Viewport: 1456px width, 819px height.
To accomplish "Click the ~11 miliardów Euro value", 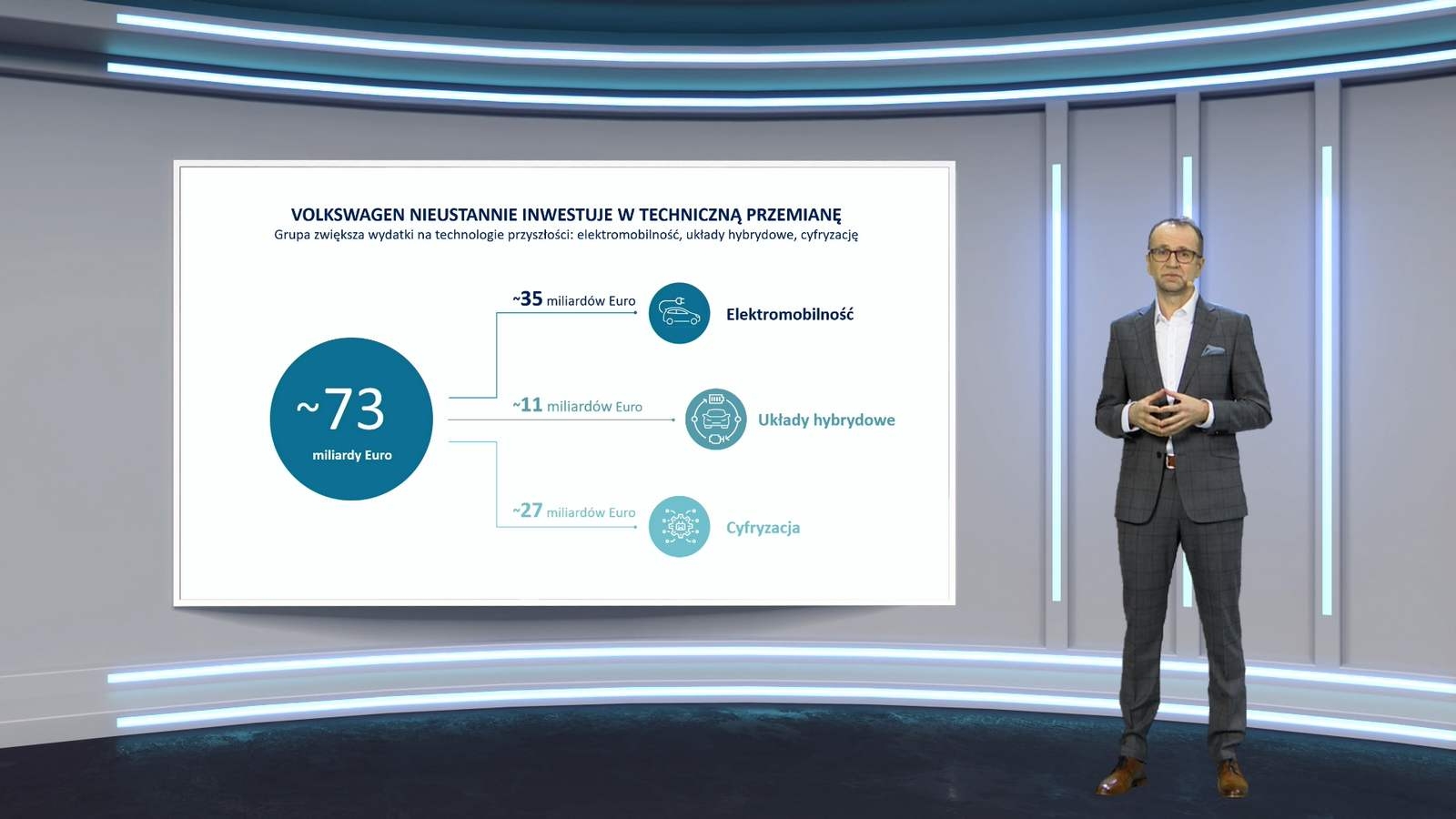I will [x=577, y=405].
